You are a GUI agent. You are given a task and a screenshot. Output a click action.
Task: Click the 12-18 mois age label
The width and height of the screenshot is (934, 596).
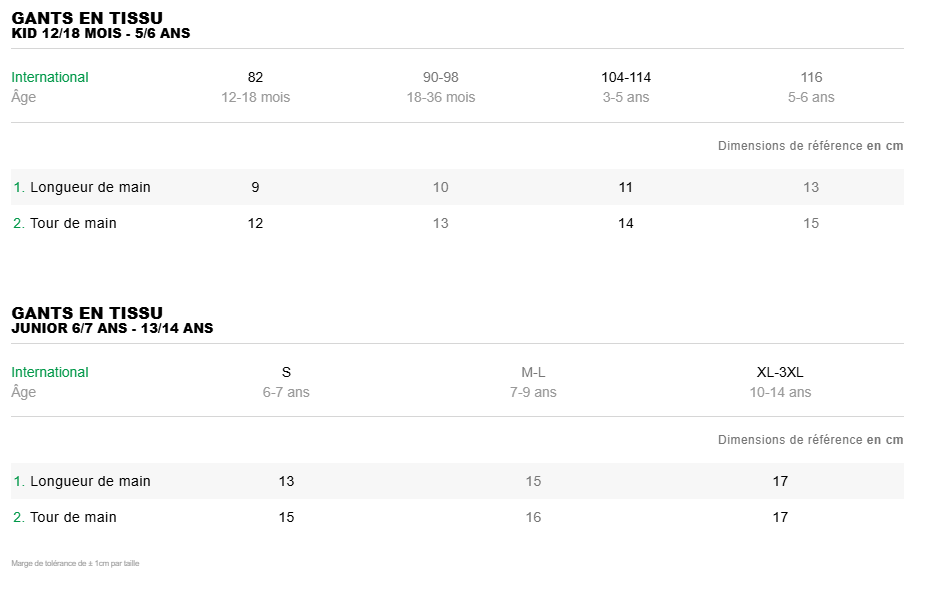(255, 97)
